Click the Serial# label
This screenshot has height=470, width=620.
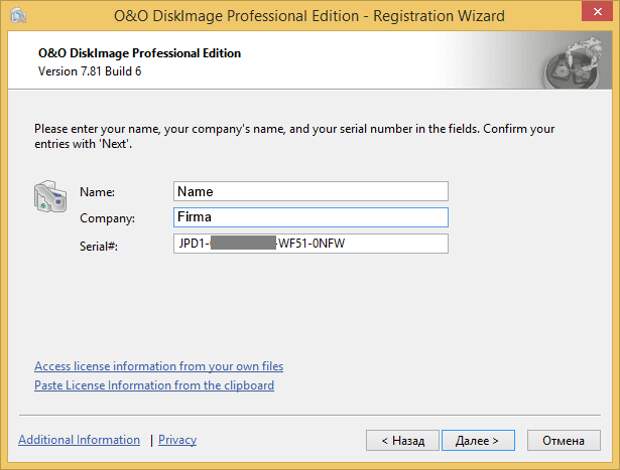coord(98,246)
